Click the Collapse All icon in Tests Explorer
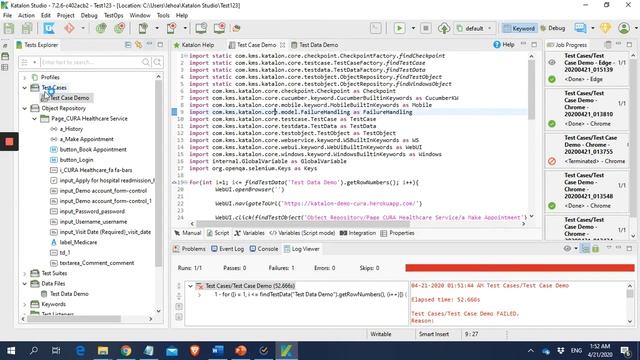 coord(128,44)
